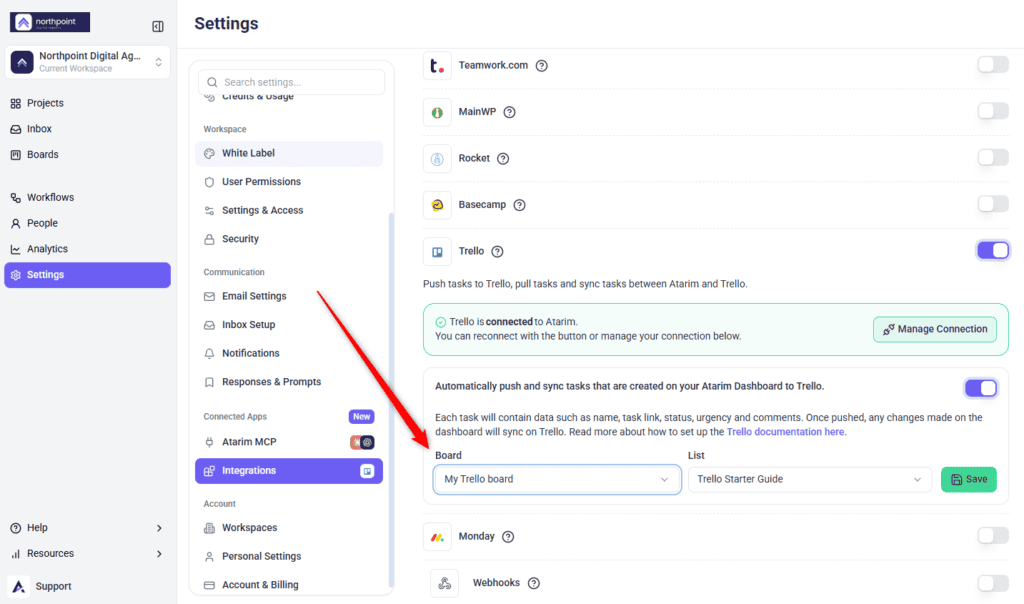Click the workspace avatar icon
This screenshot has width=1024, height=604.
point(22,62)
